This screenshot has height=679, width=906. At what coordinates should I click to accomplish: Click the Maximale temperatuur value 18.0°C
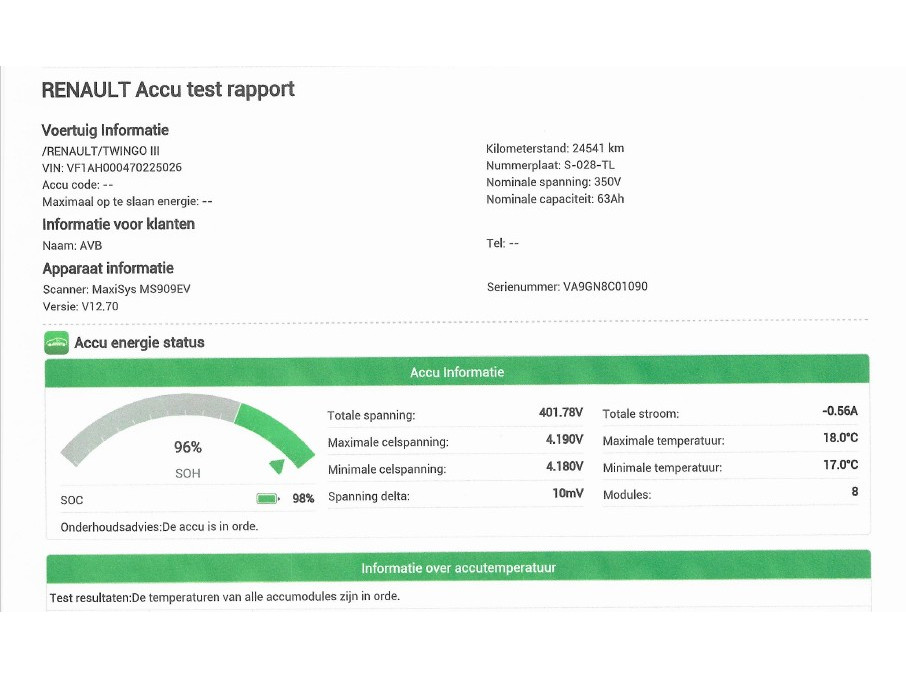838,438
